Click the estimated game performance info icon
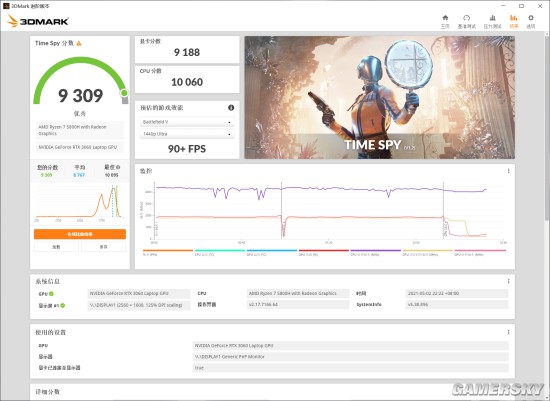This screenshot has height=401, width=550. pos(231,108)
